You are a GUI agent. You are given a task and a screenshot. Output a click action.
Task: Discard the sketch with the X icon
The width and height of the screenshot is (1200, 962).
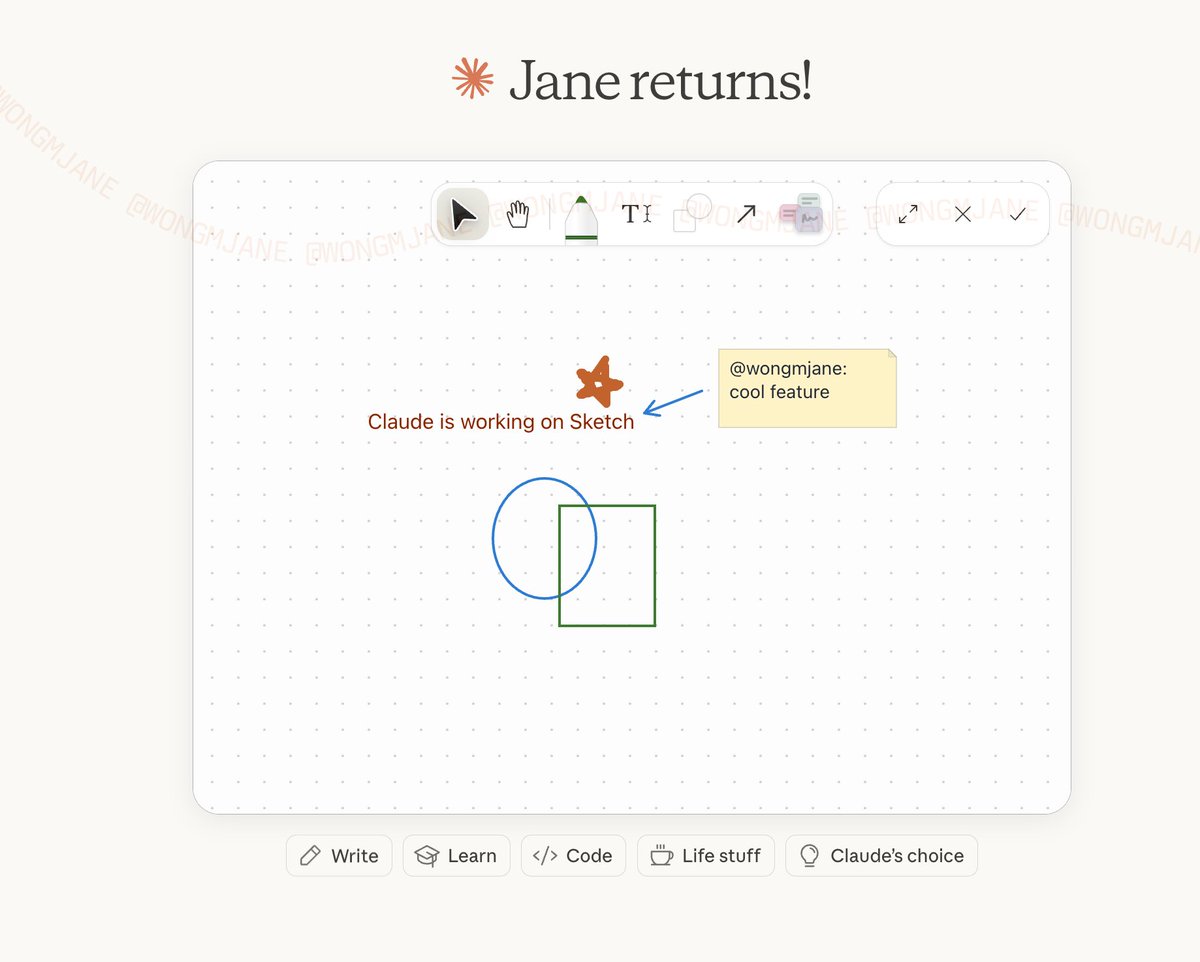[963, 214]
